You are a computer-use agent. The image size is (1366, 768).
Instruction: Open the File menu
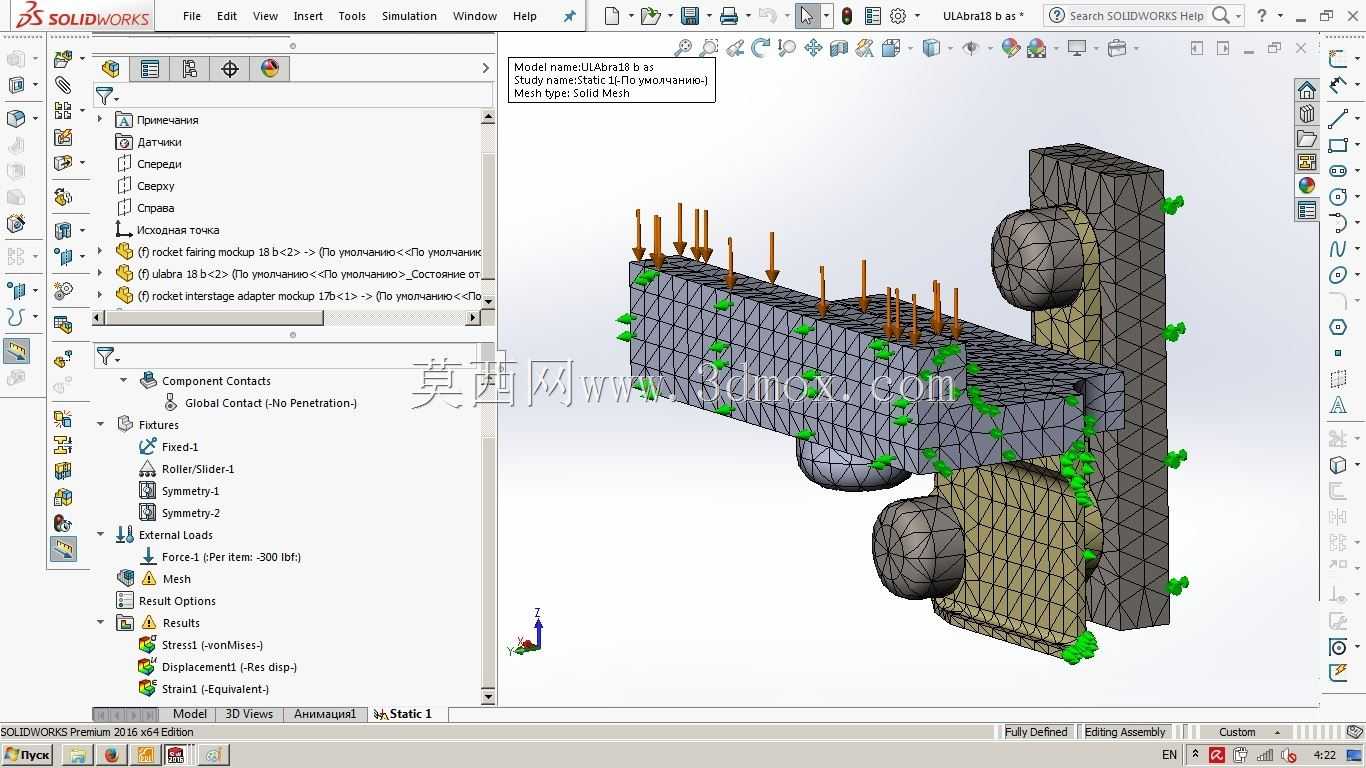click(192, 16)
